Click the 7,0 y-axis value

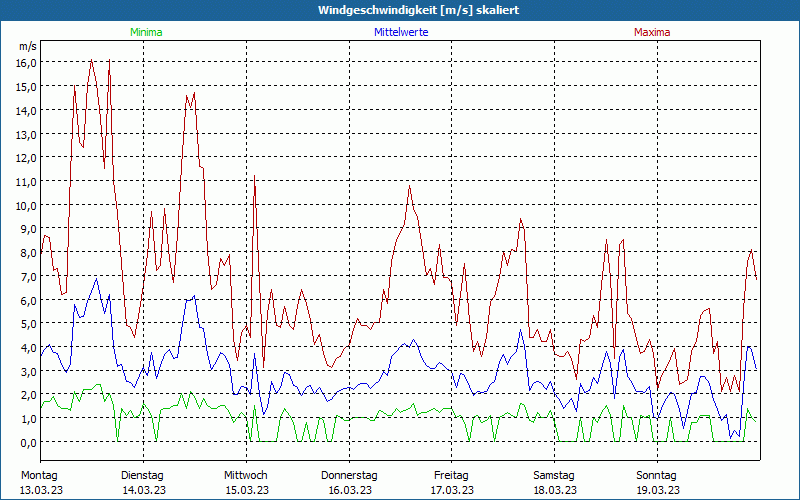30,277
